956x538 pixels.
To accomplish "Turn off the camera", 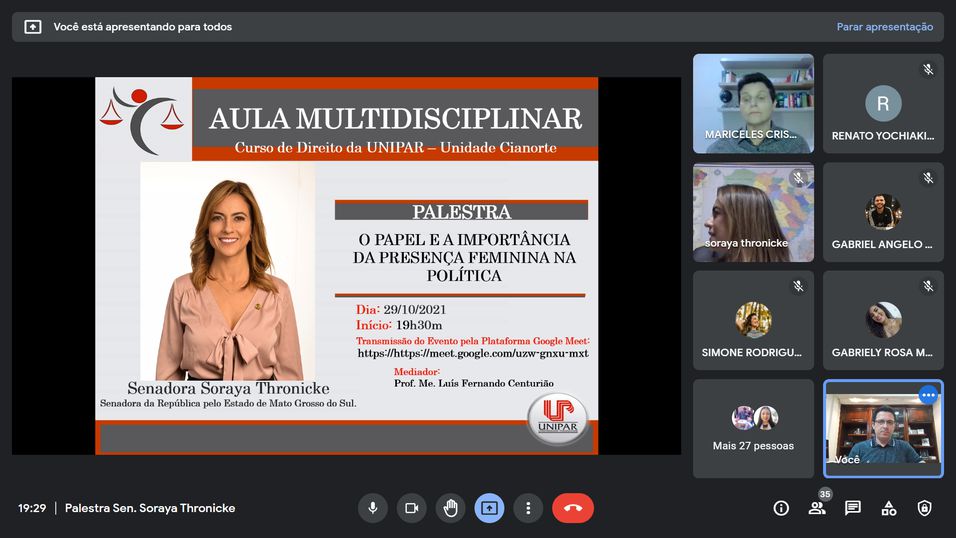I will point(411,508).
